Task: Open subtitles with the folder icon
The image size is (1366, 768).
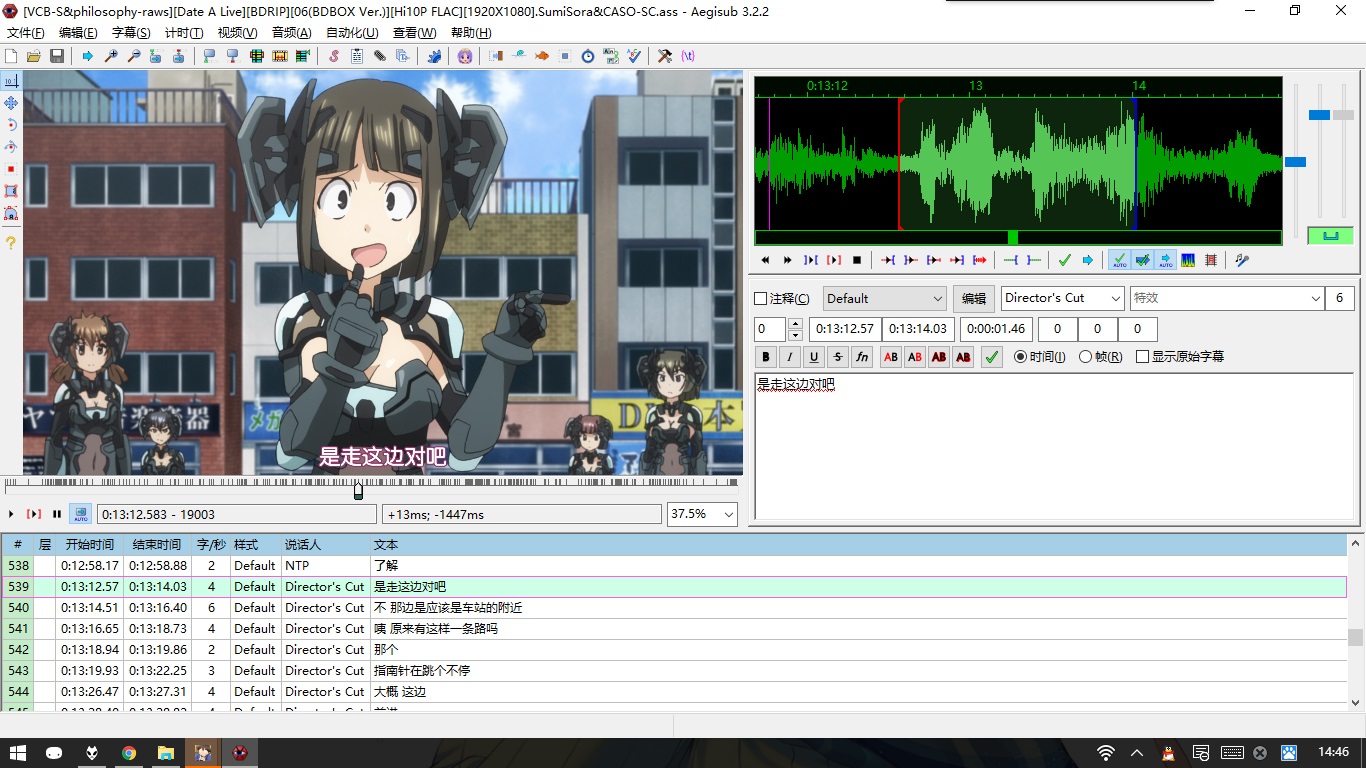Action: tap(33, 56)
